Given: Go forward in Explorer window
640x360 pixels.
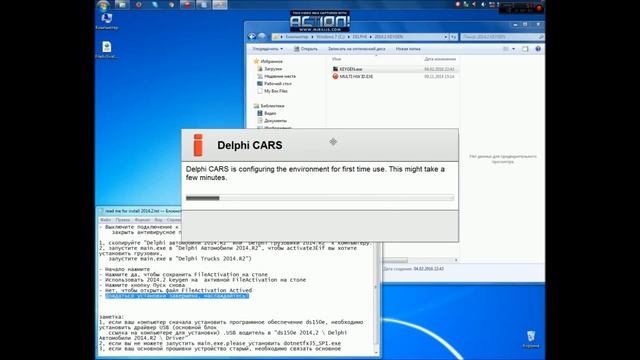Looking at the screenshot, I should point(262,37).
